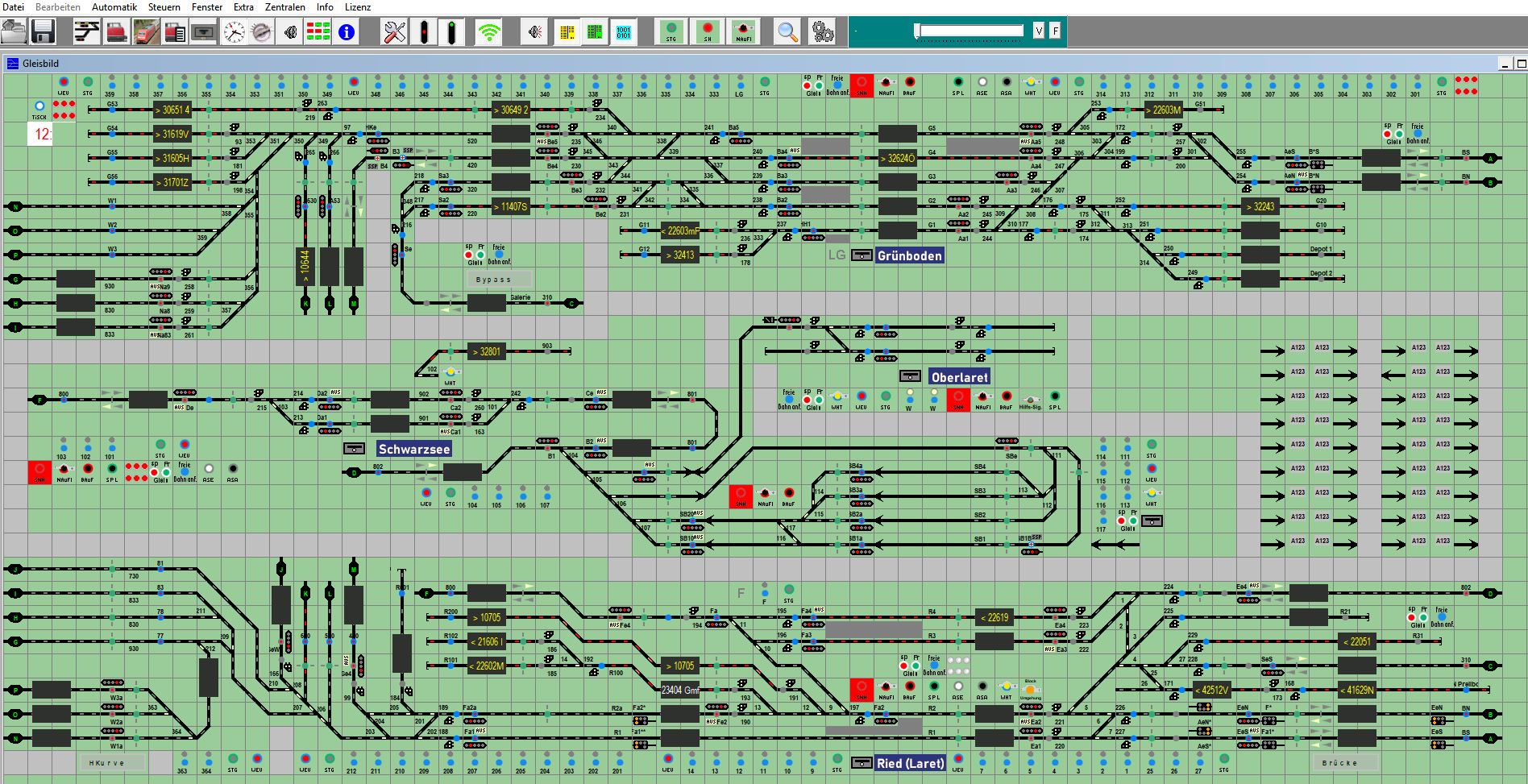Image resolution: width=1528 pixels, height=784 pixels.
Task: Select train field 30649 2
Action: 511,110
